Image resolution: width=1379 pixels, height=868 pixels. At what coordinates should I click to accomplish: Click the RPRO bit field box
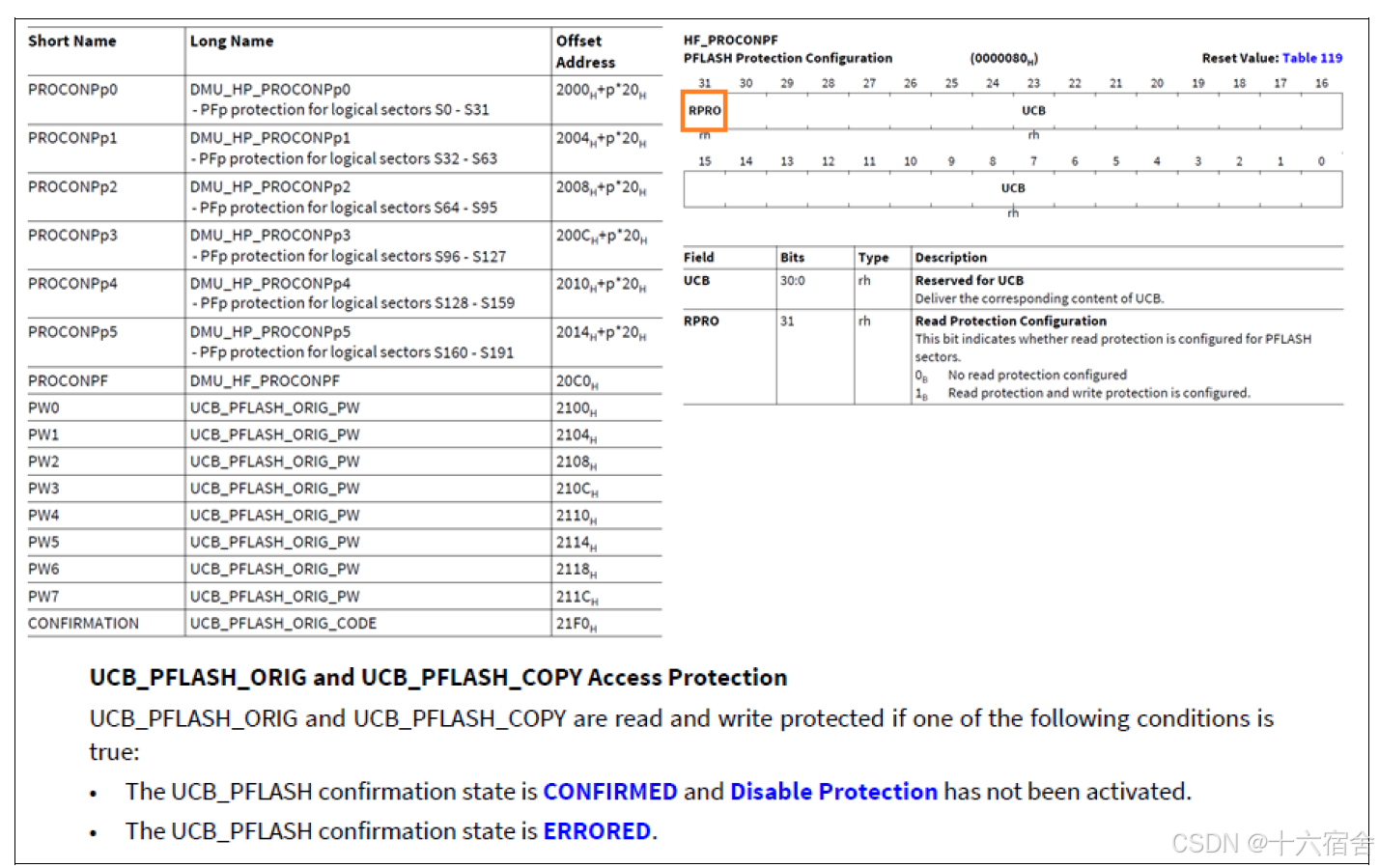tap(704, 111)
